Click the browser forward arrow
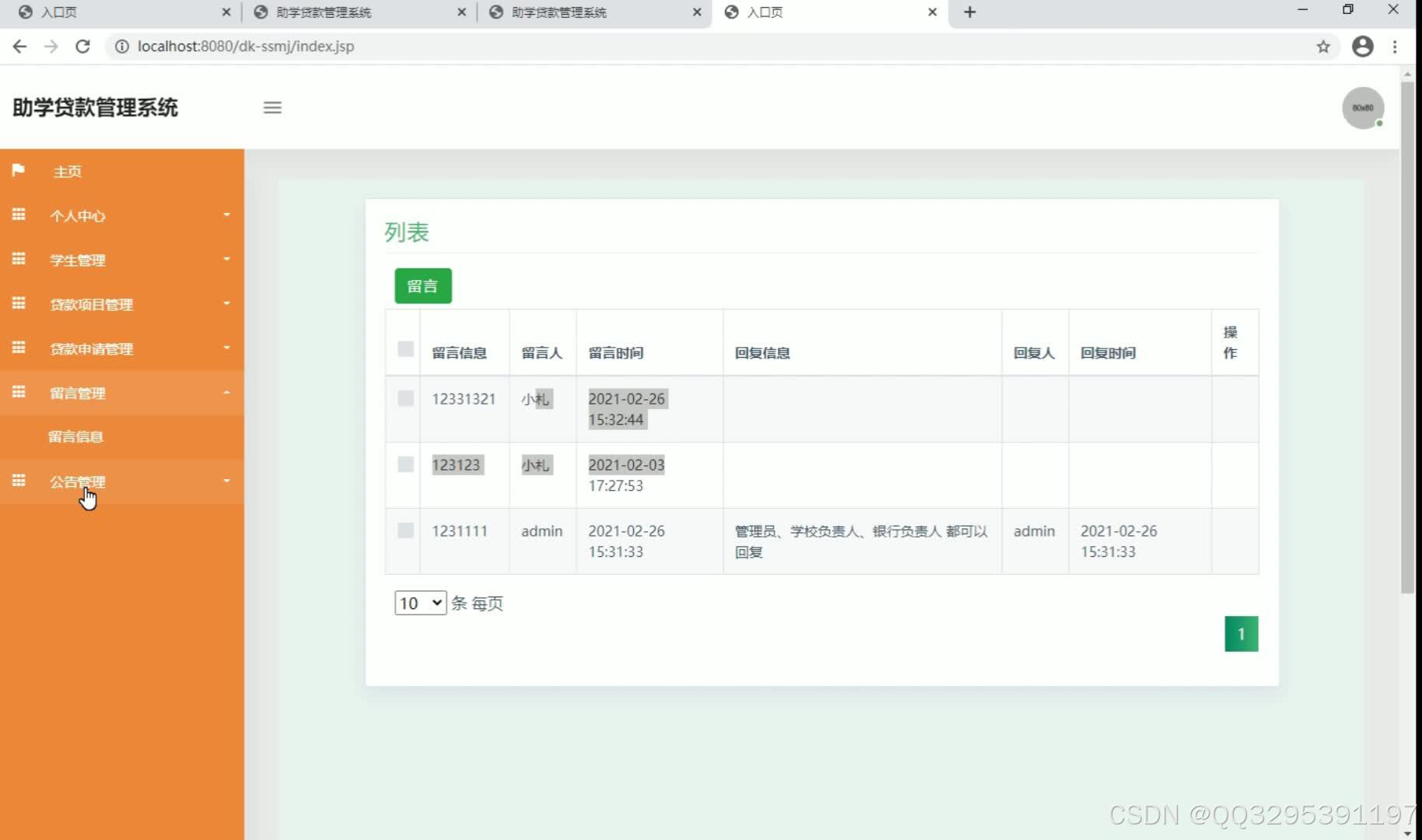The width and height of the screenshot is (1422, 840). (51, 47)
